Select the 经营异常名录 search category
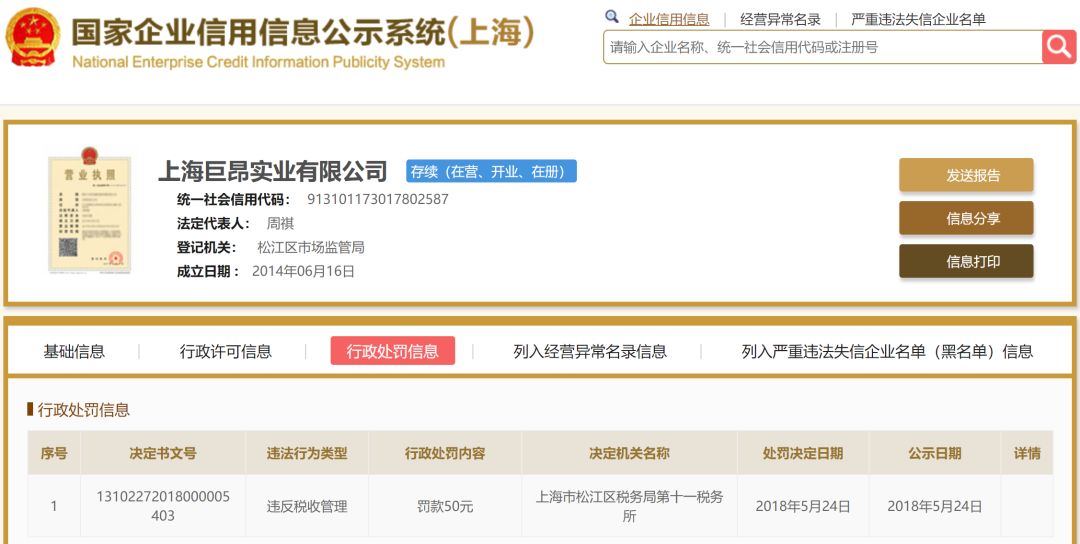Screen dimensions: 1080x544 pyautogui.click(x=780, y=19)
